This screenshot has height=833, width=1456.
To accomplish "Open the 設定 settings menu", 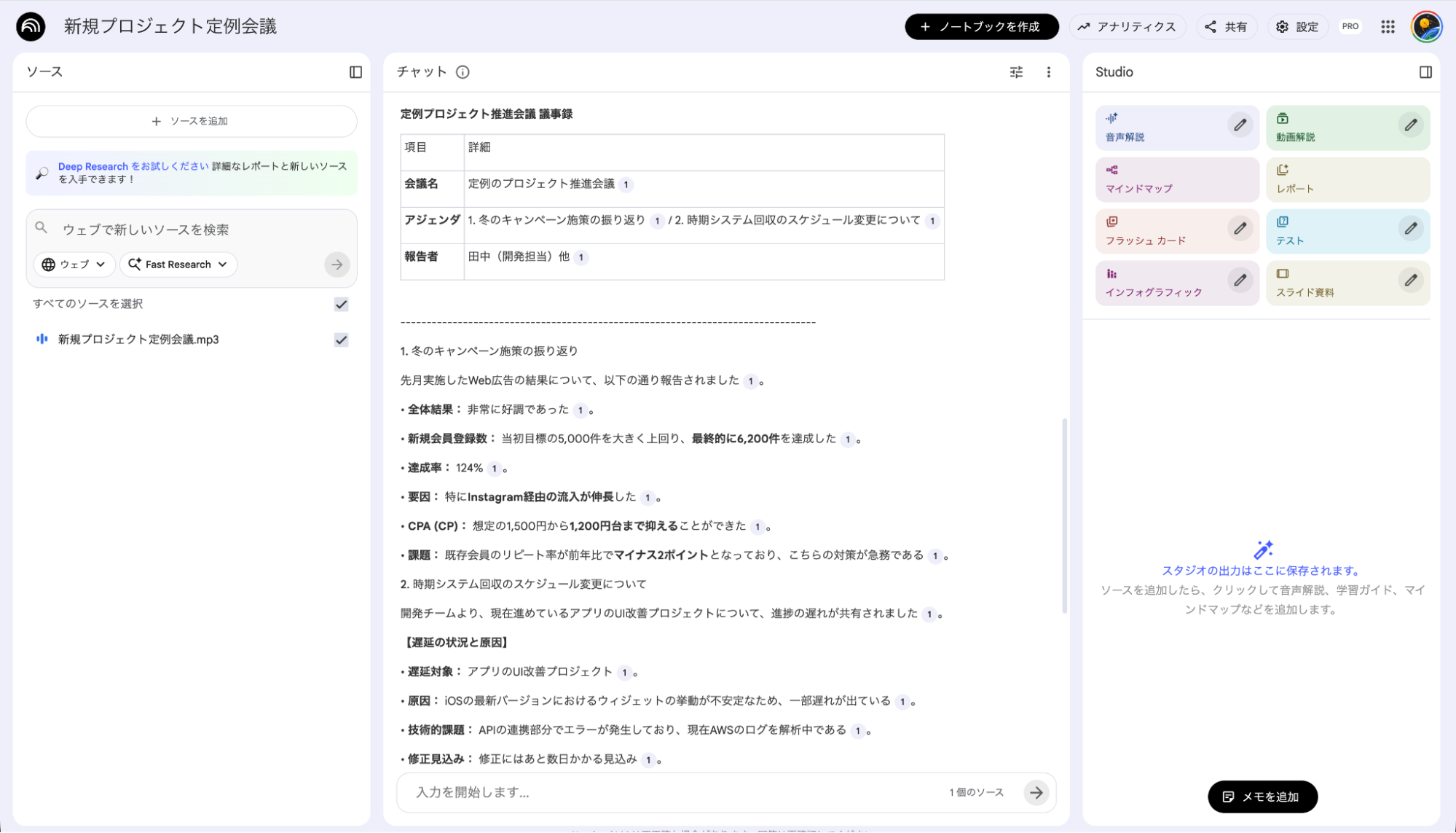I will point(1297,26).
